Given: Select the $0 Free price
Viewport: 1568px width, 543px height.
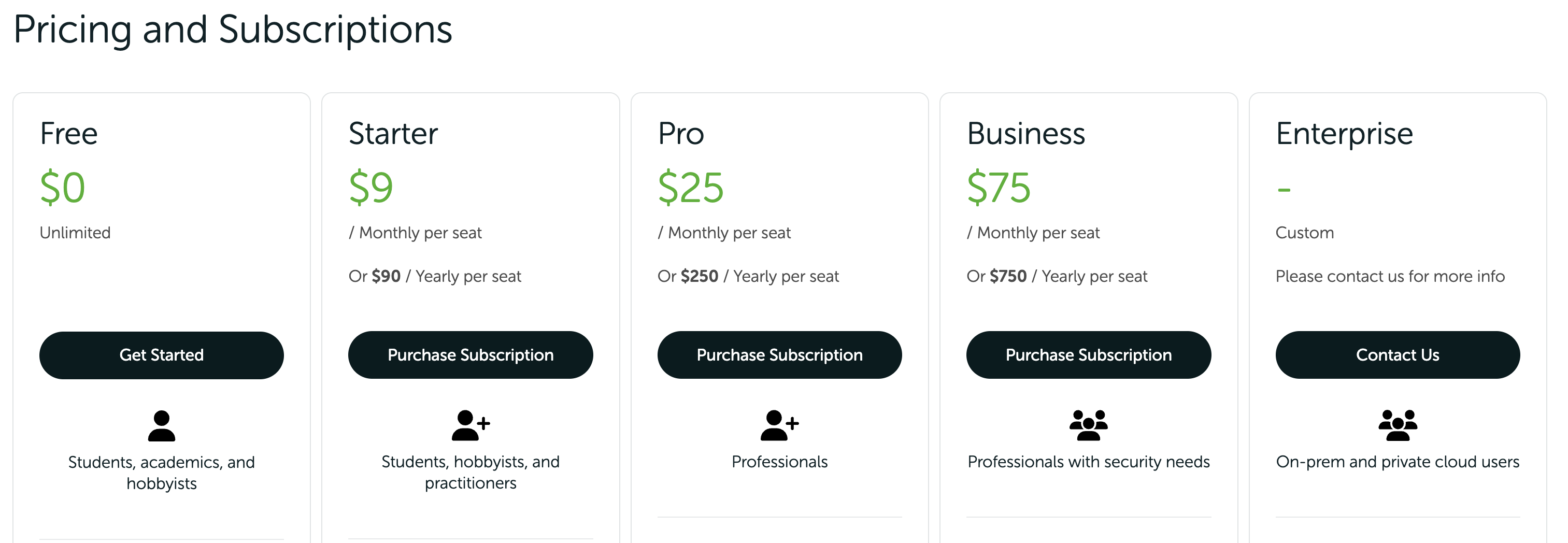Looking at the screenshot, I should coord(62,187).
